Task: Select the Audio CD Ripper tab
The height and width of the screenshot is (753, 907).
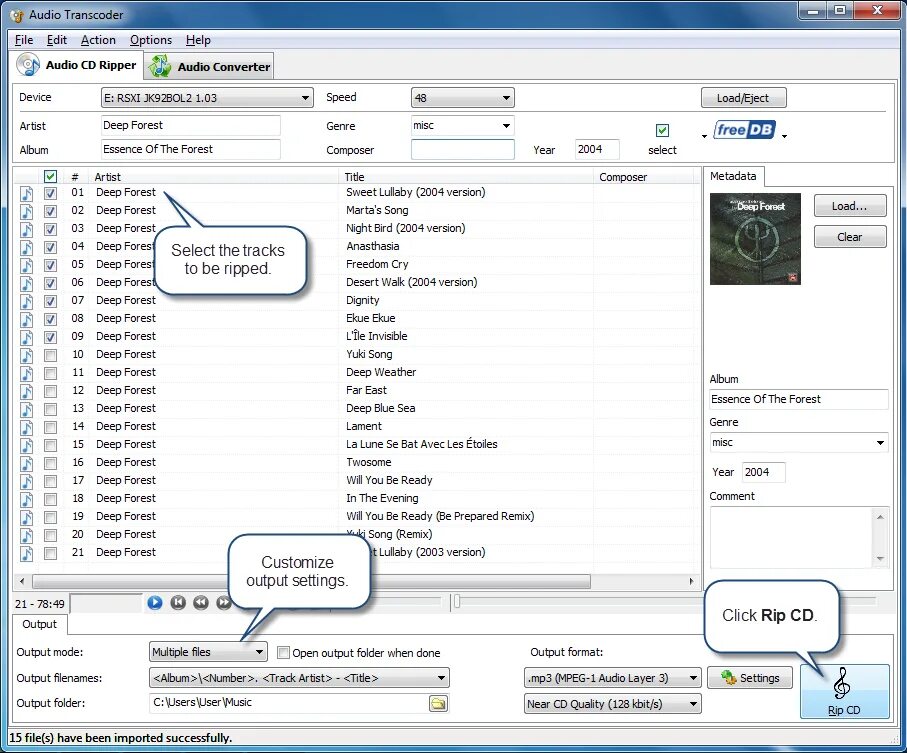Action: 77,65
